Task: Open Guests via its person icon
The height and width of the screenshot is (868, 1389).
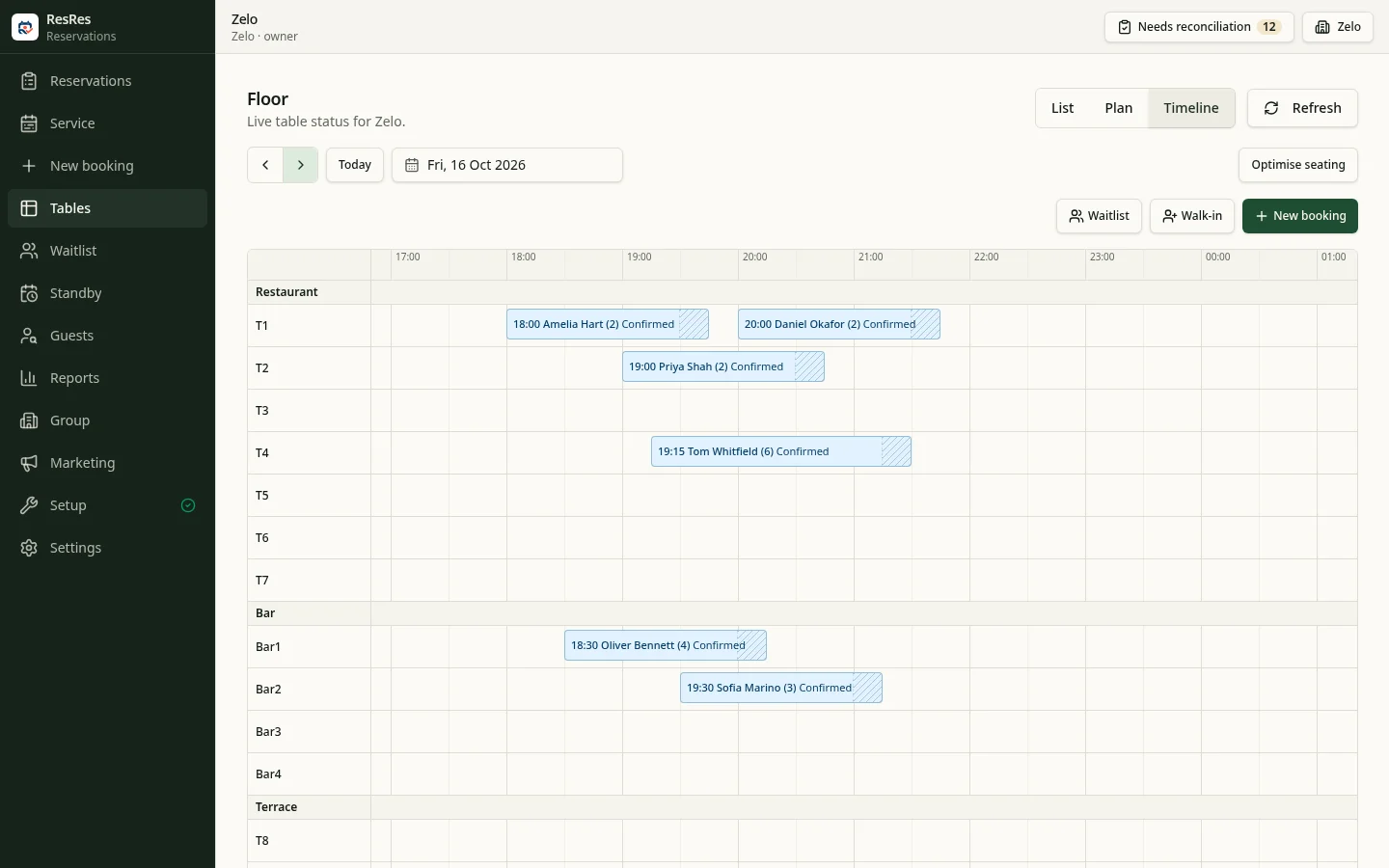Action: (29, 336)
